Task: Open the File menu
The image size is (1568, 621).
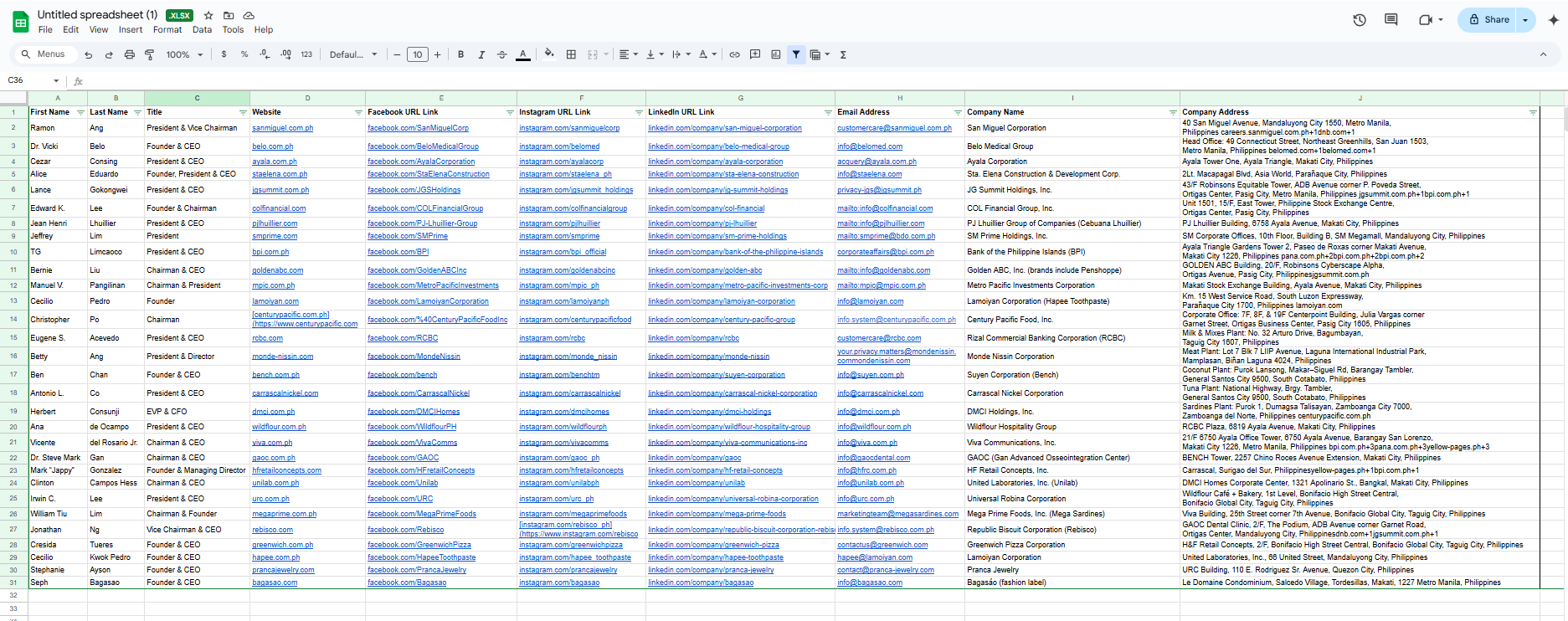Action: tap(45, 29)
